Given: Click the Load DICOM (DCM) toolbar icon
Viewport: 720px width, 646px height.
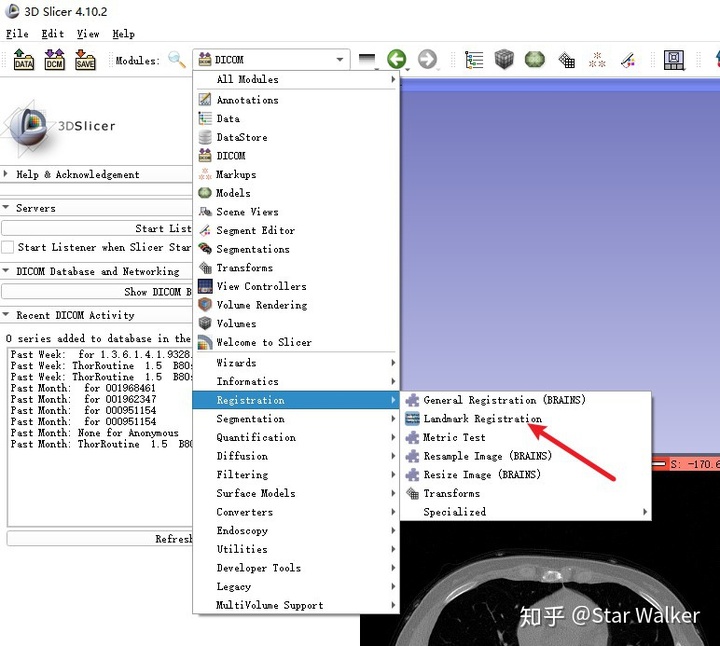Looking at the screenshot, I should pos(54,60).
